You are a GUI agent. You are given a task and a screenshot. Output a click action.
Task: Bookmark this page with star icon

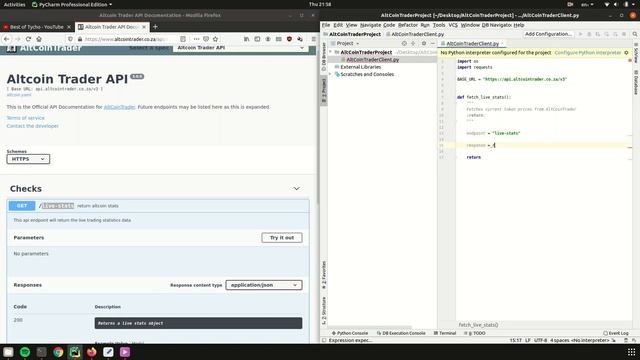point(215,39)
